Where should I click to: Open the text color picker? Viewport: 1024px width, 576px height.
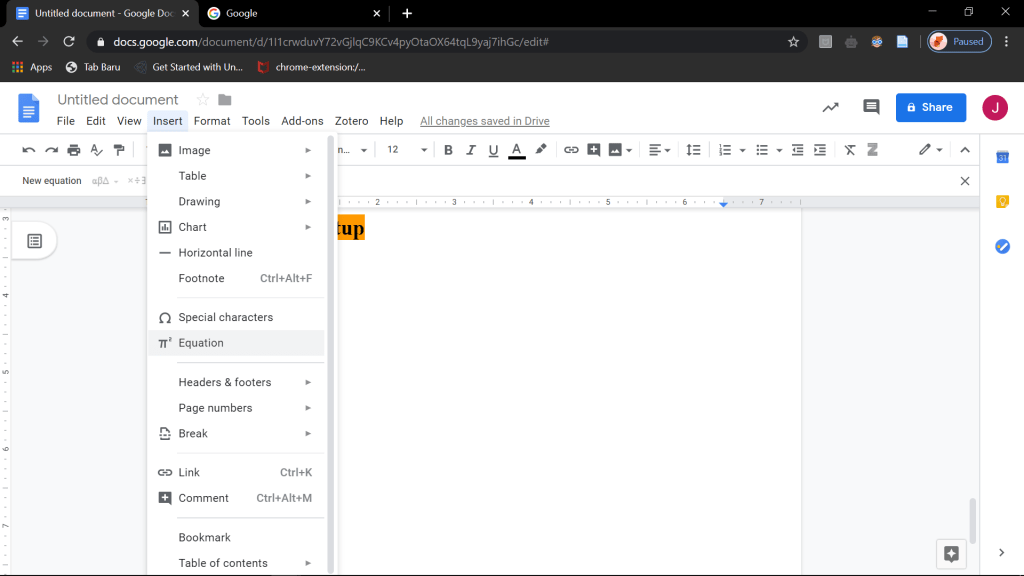point(517,150)
